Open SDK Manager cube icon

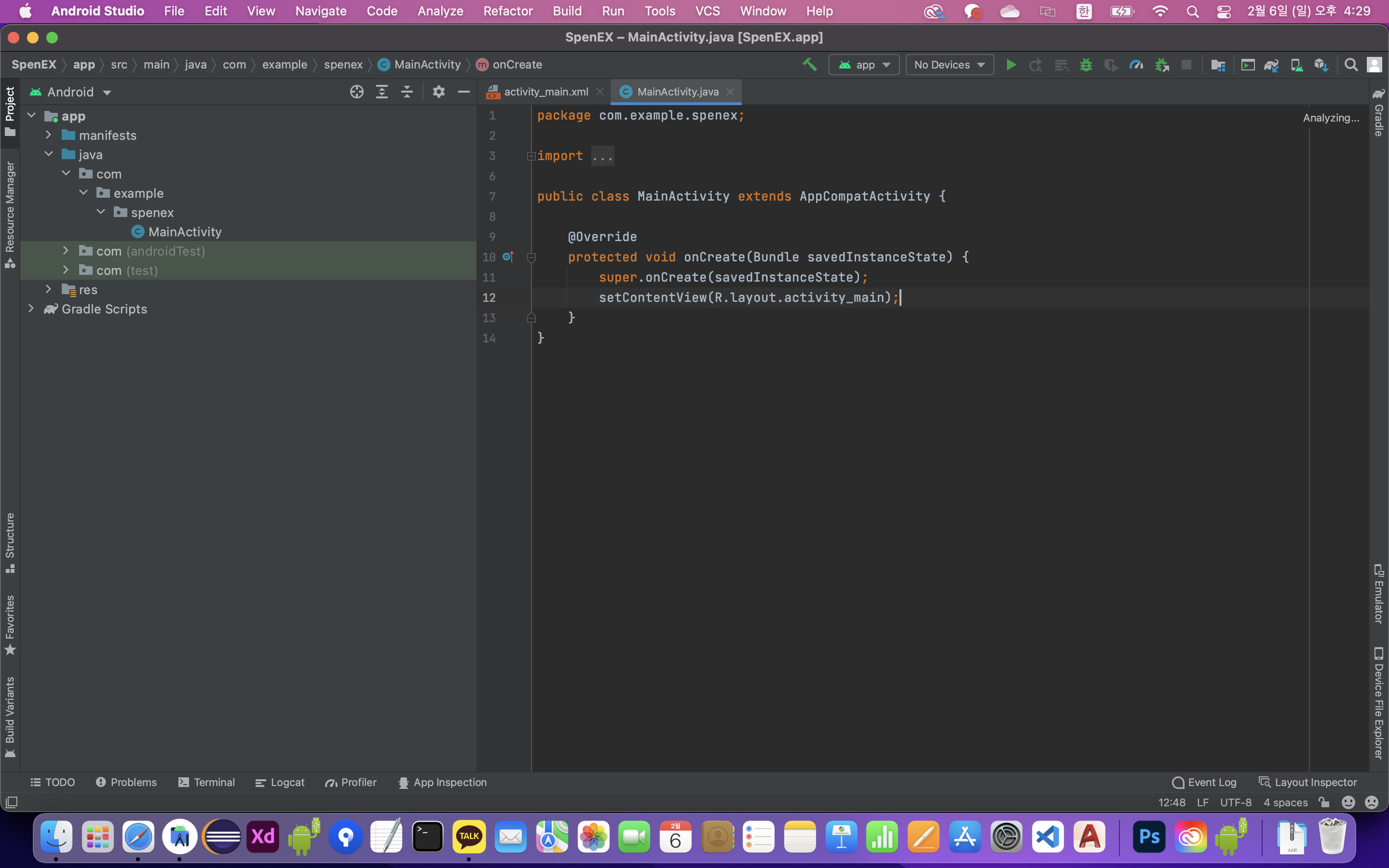coord(1321,65)
